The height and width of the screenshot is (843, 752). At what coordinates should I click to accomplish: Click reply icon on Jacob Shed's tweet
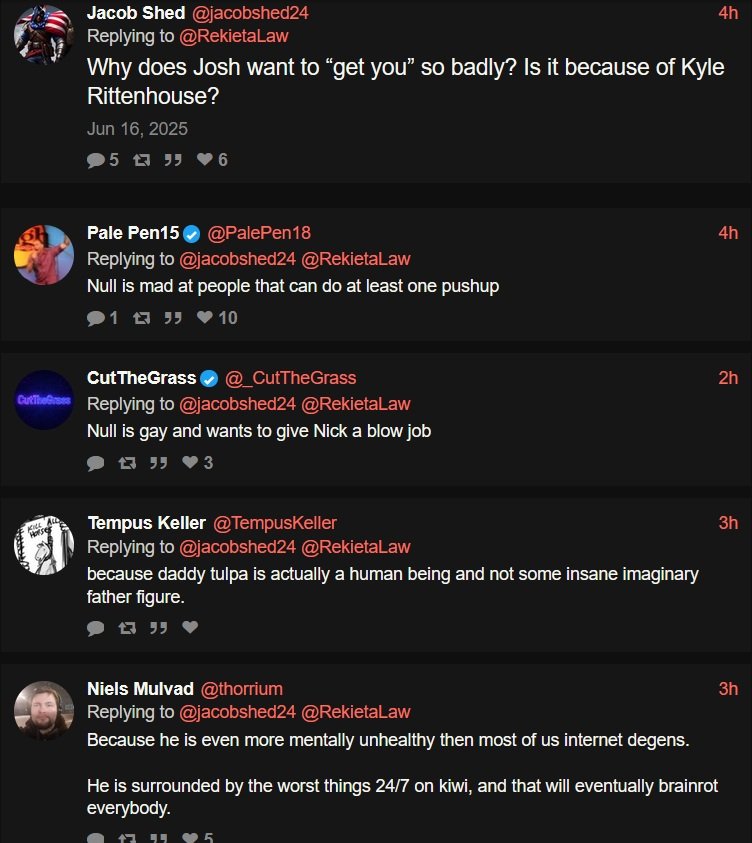coord(96,160)
